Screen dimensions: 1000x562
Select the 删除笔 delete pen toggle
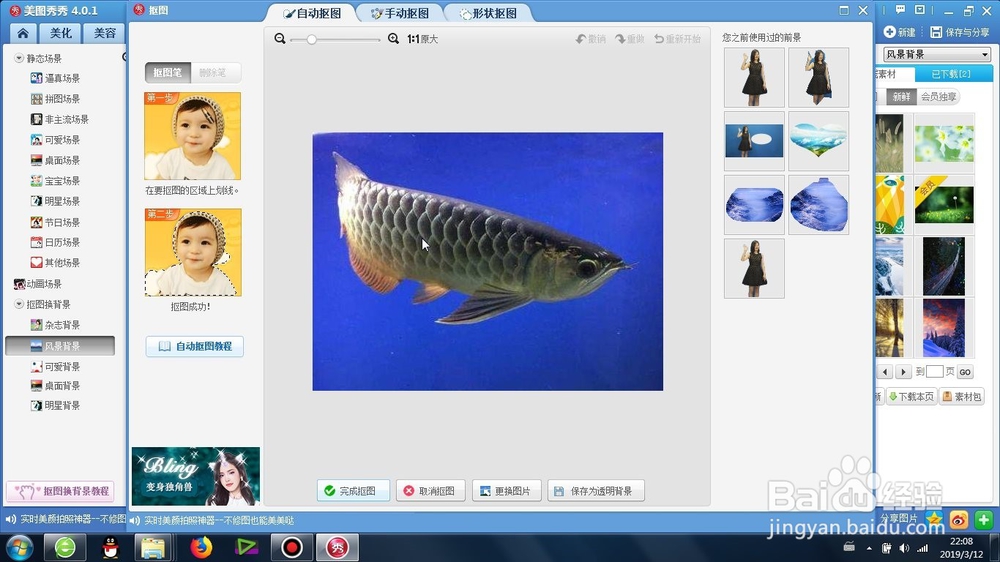pyautogui.click(x=214, y=73)
